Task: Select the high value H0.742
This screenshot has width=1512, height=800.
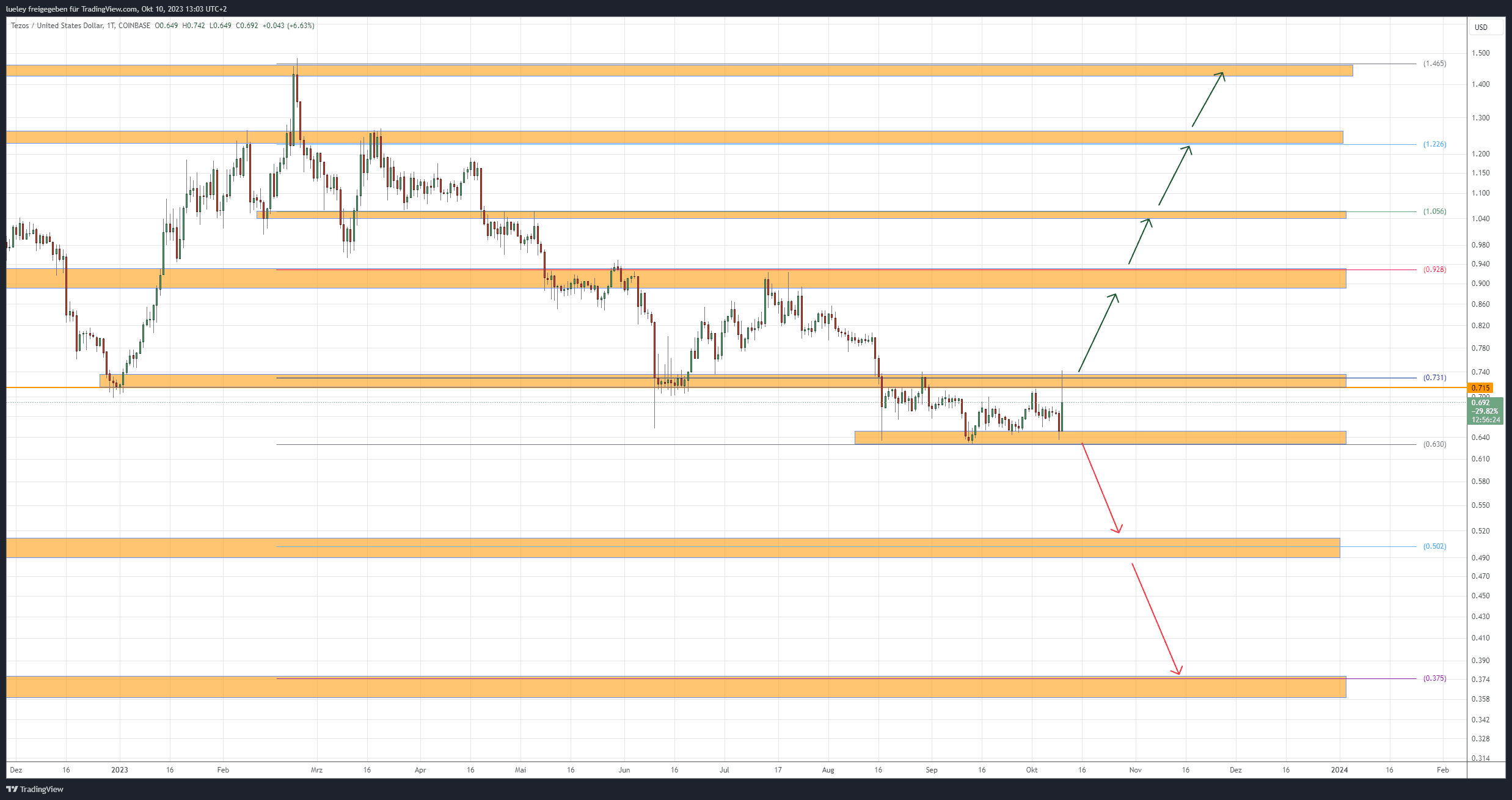Action: click(x=194, y=26)
